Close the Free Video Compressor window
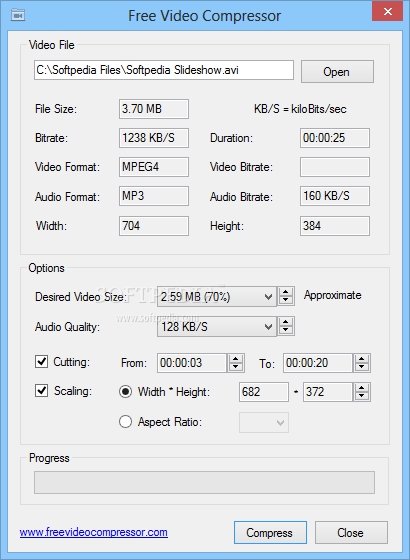Viewport: 410px width, 560px height. pyautogui.click(x=388, y=11)
